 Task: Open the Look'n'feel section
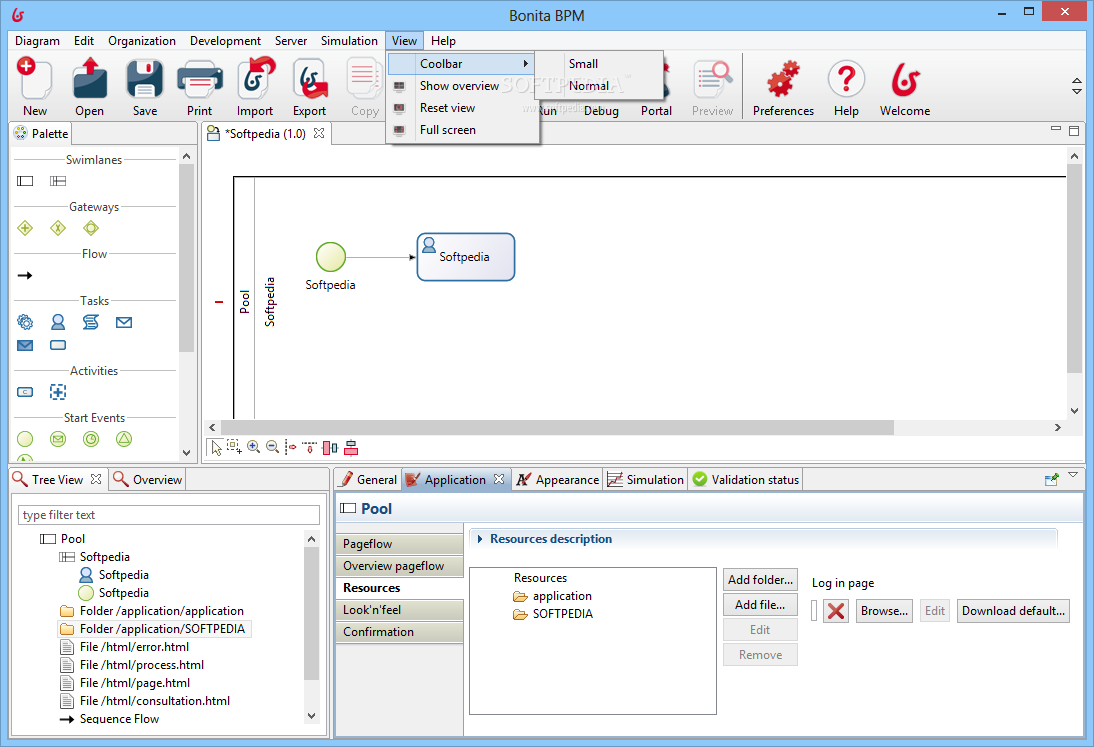(x=400, y=610)
